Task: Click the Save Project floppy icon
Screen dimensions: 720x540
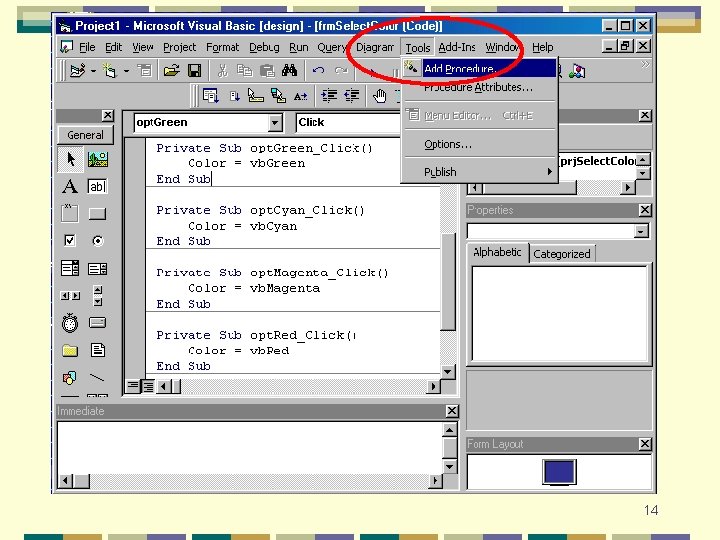Action: 195,71
